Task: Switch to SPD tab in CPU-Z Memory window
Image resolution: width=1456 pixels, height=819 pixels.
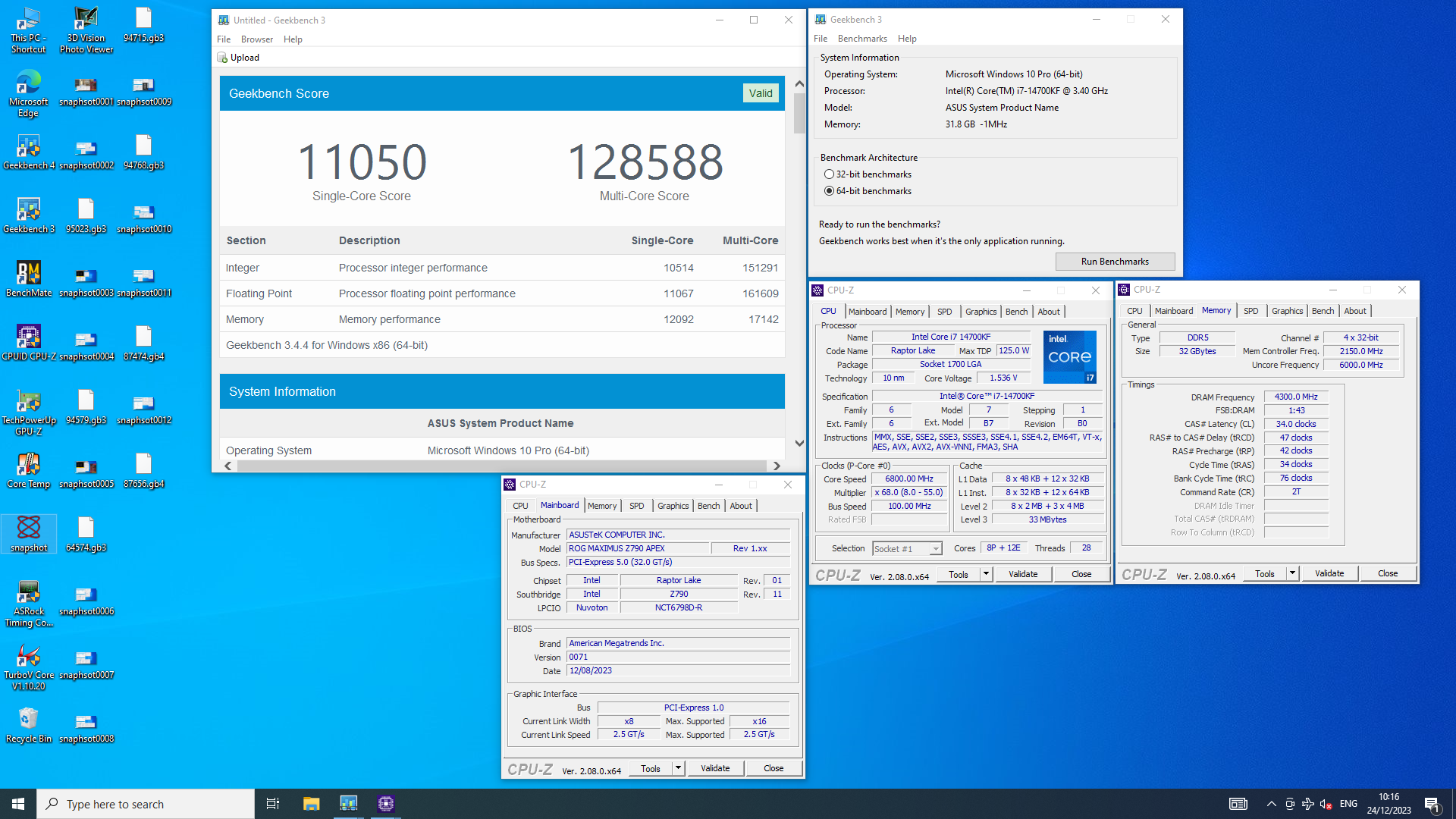Action: (x=1251, y=311)
